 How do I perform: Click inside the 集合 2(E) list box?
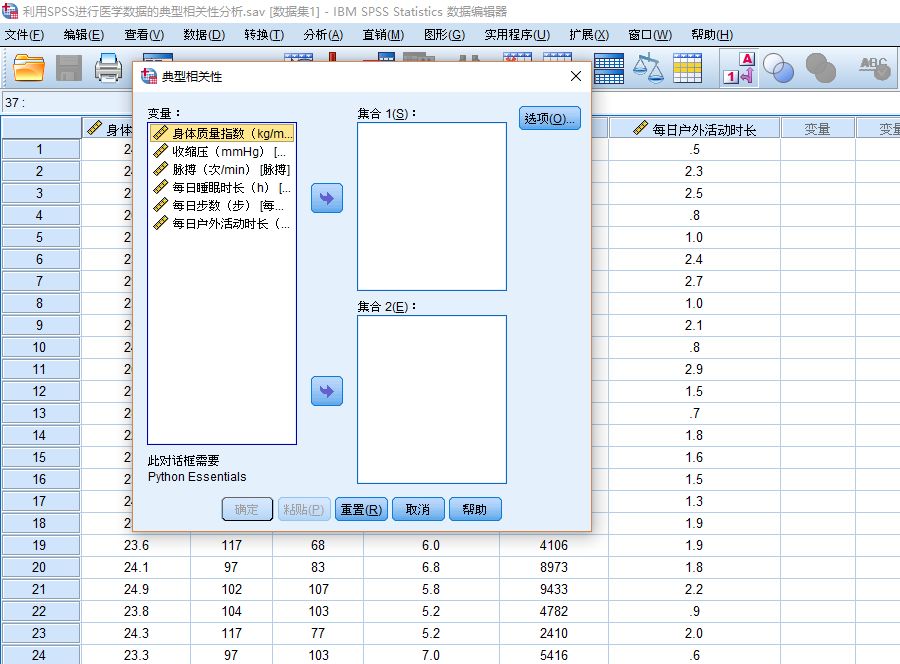432,399
